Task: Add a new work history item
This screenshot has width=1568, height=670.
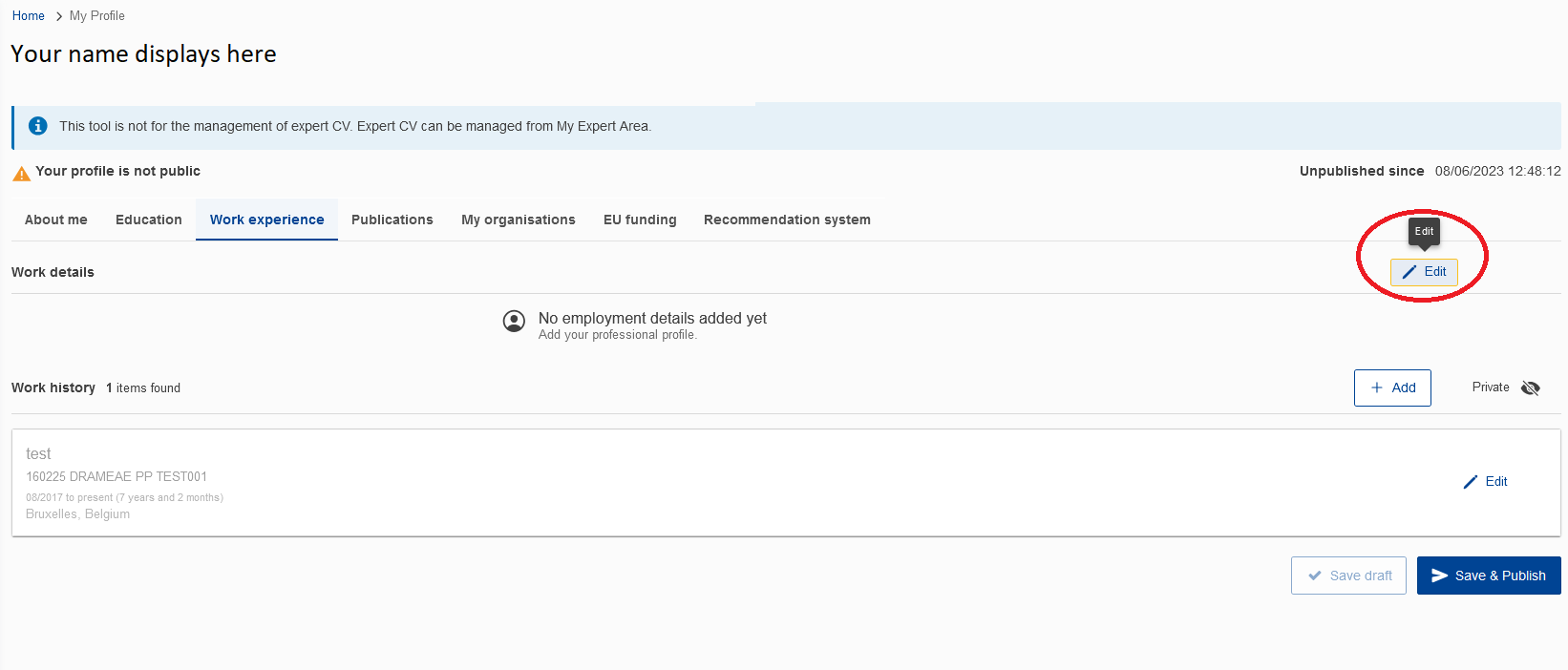Action: coord(1392,387)
